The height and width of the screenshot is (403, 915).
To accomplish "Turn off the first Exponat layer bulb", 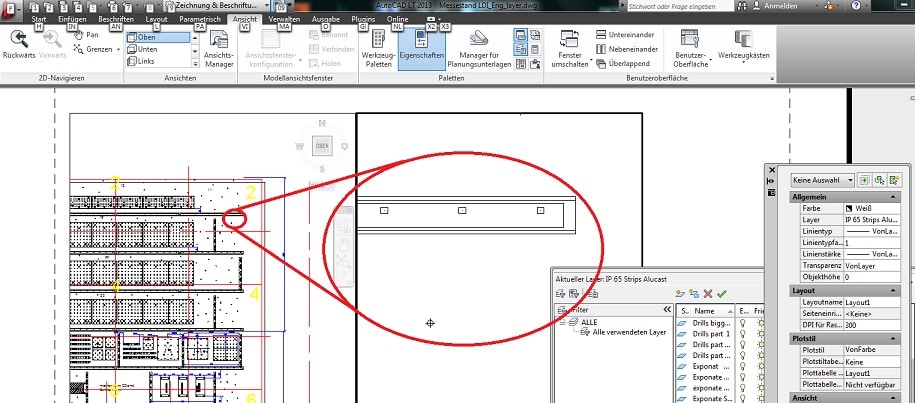I will pos(743,367).
